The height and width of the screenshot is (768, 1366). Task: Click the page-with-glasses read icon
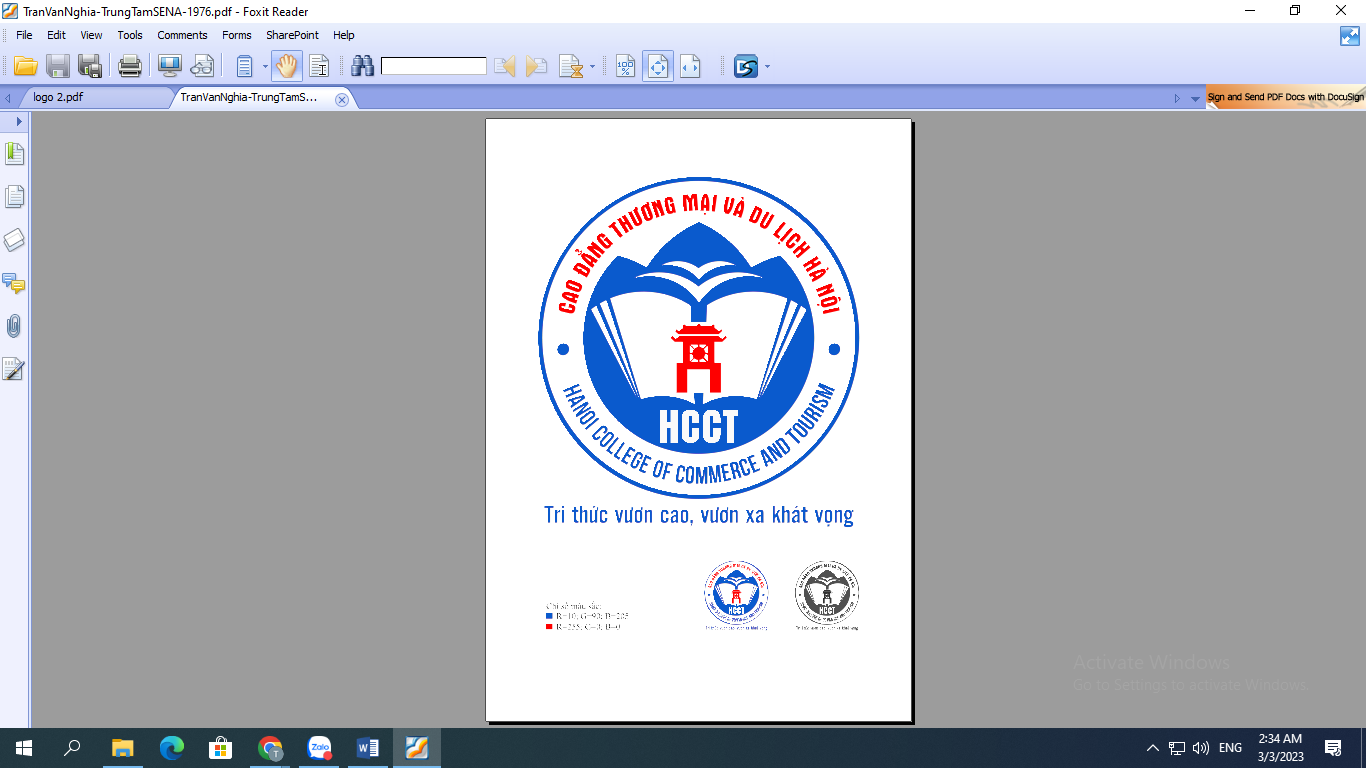(202, 67)
